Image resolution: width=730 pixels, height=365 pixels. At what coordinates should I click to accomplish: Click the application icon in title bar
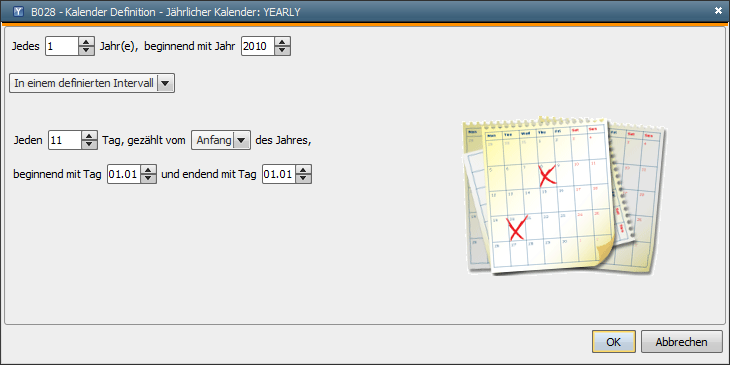(19, 11)
